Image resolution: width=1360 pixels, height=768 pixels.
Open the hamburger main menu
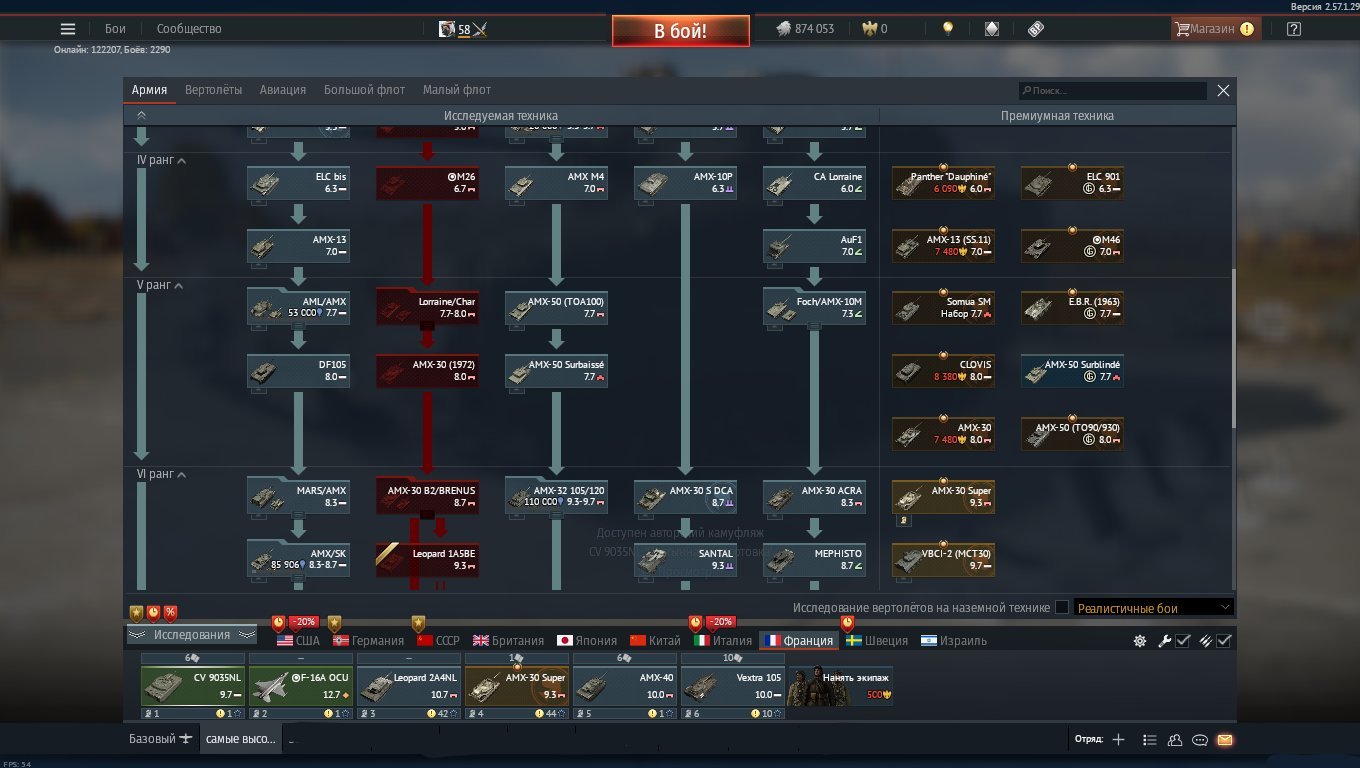tap(68, 29)
